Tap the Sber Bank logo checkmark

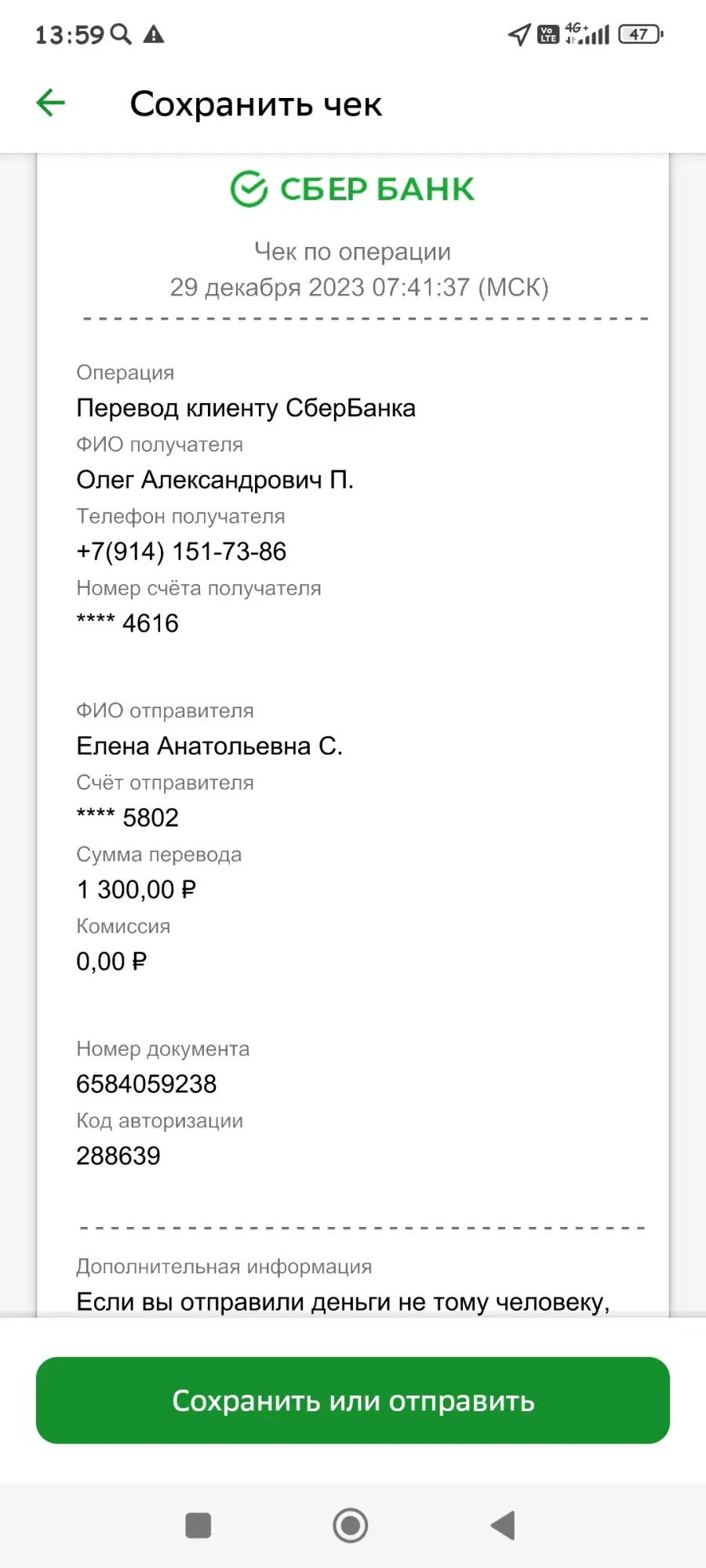coord(249,189)
